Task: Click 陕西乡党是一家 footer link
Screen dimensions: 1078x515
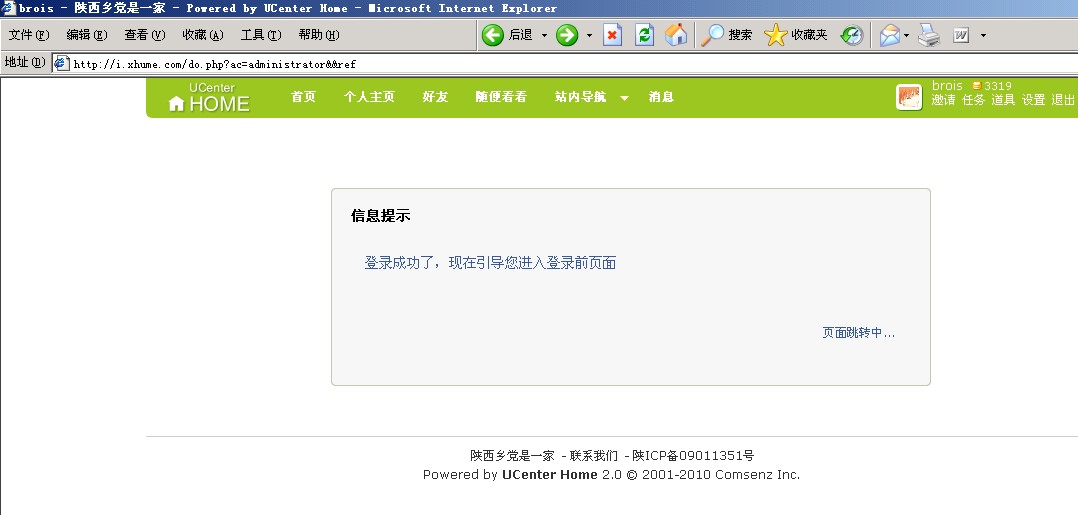Action: [512, 455]
